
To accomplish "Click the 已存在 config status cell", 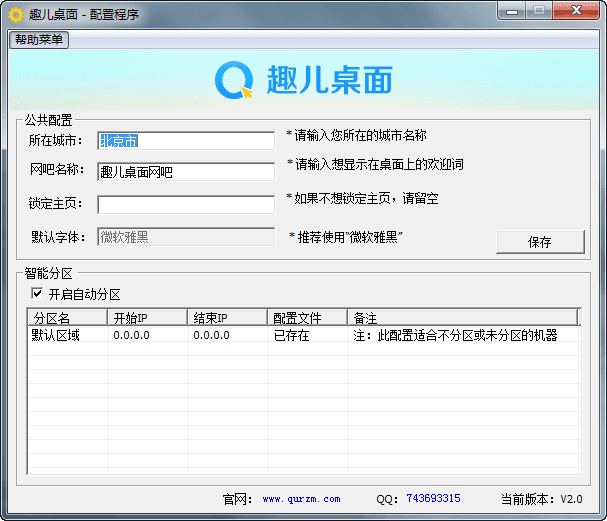I will click(x=292, y=336).
